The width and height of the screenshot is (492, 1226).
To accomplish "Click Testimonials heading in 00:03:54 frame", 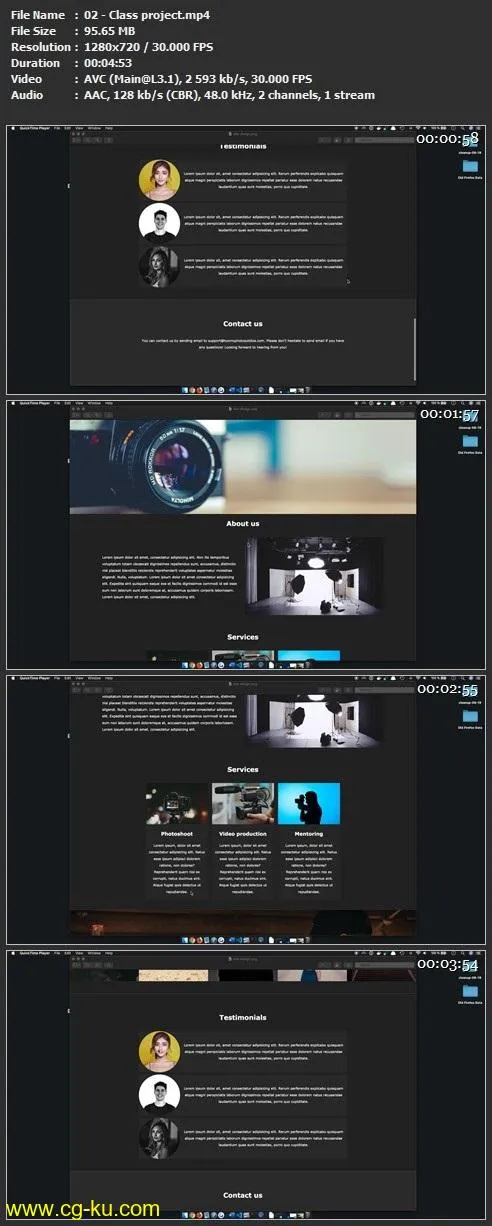I will point(243,1018).
